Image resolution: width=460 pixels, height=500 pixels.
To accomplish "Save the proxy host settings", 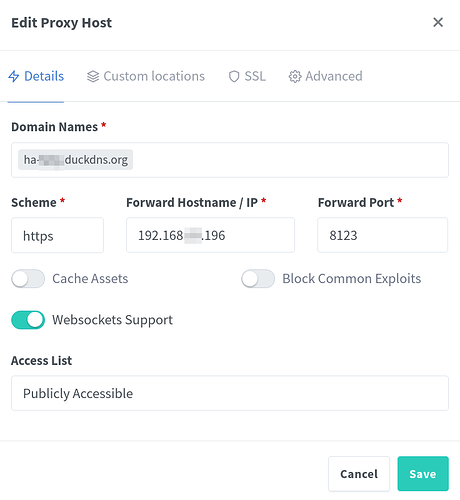I will pos(423,474).
